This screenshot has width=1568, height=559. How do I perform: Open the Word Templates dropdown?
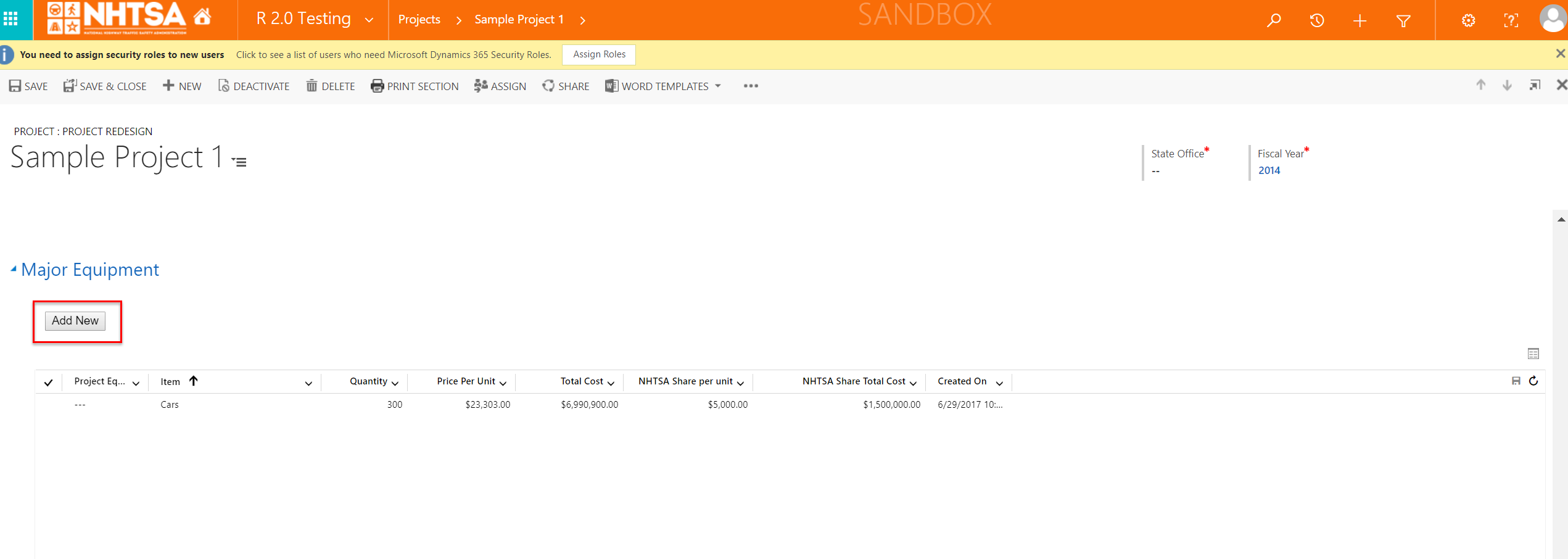pyautogui.click(x=663, y=86)
